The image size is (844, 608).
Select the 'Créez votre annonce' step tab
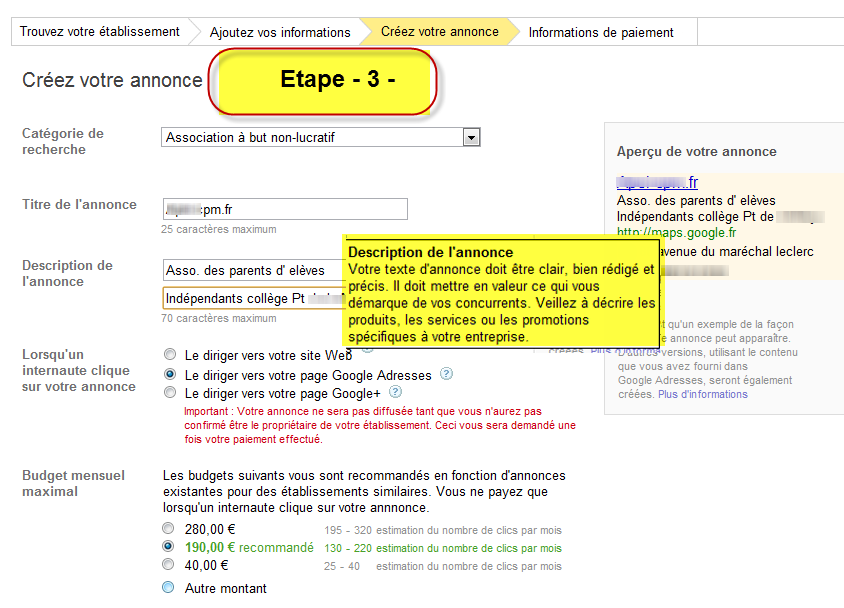440,32
